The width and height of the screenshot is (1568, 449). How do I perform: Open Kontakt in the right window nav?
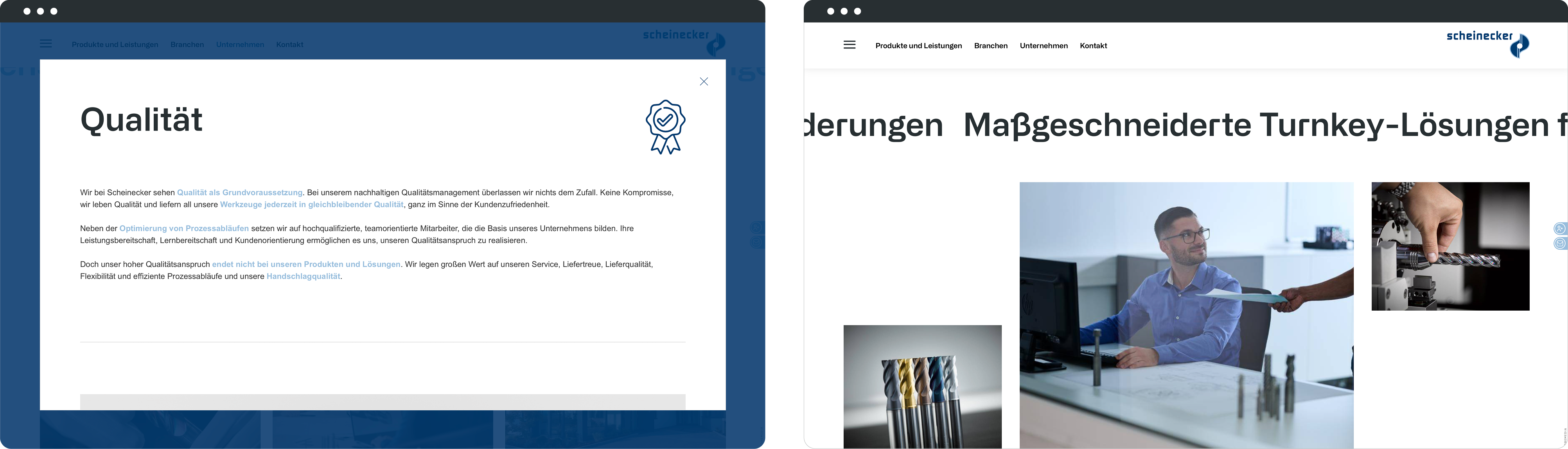click(1093, 46)
